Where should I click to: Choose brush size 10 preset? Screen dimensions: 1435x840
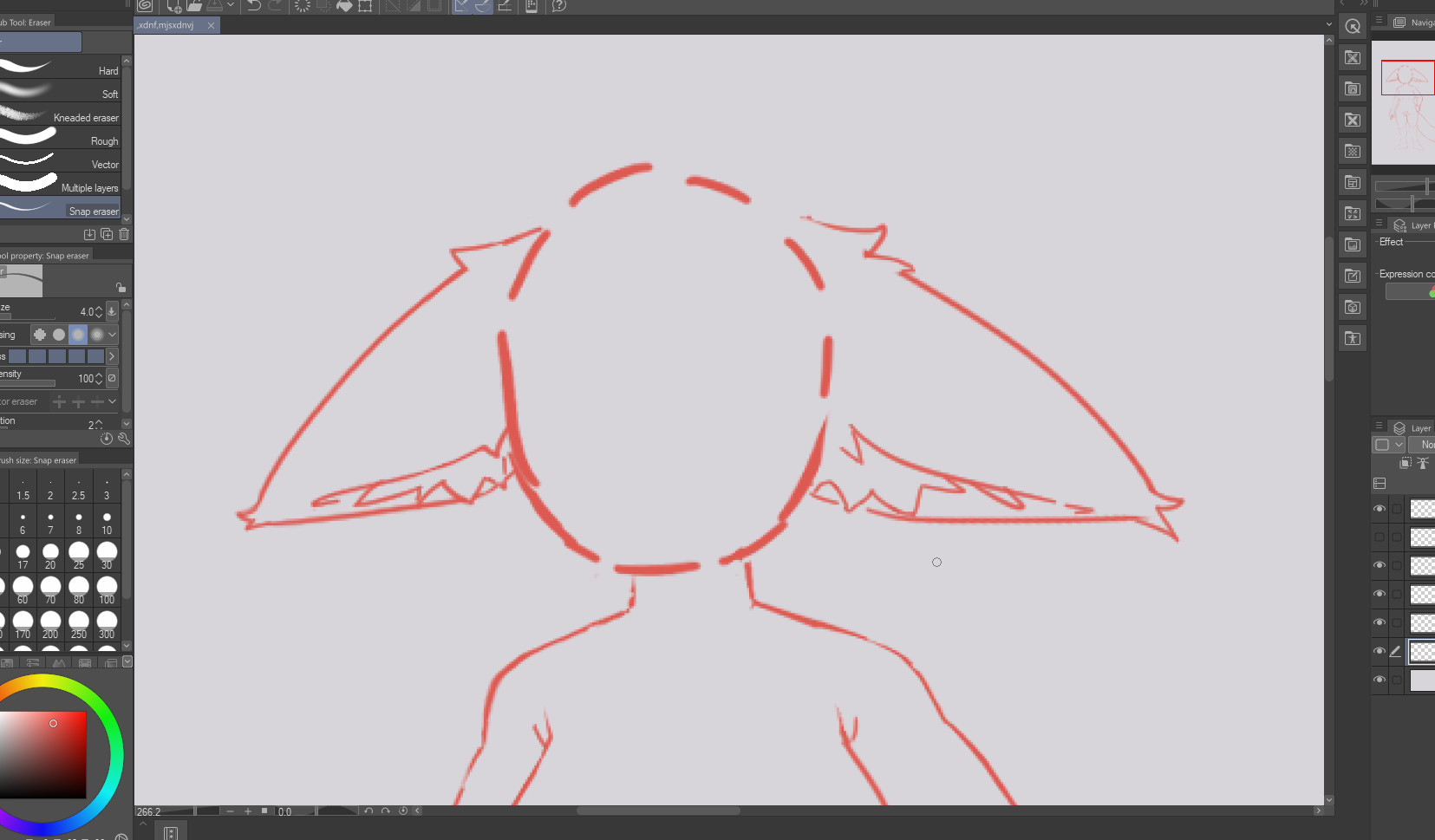tap(107, 522)
